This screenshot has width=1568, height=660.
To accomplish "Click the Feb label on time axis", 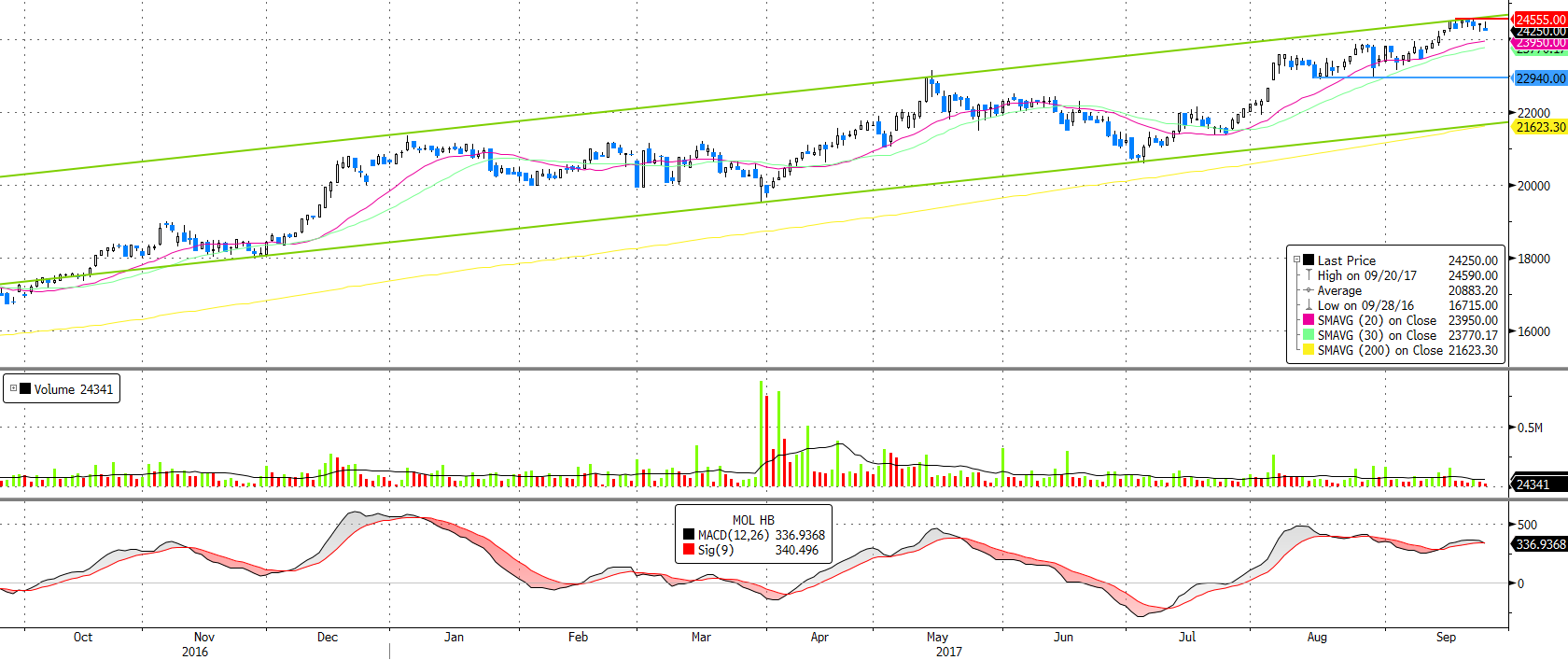I will (x=579, y=637).
